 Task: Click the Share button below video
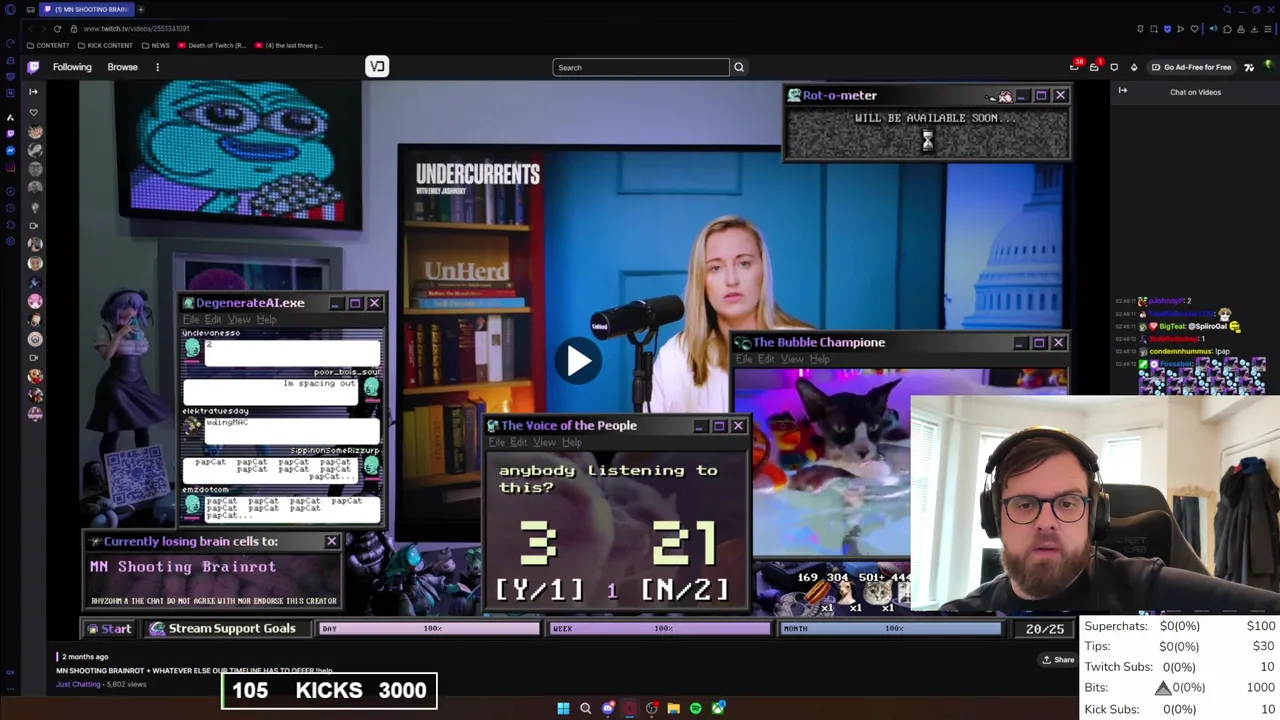[x=1058, y=660]
